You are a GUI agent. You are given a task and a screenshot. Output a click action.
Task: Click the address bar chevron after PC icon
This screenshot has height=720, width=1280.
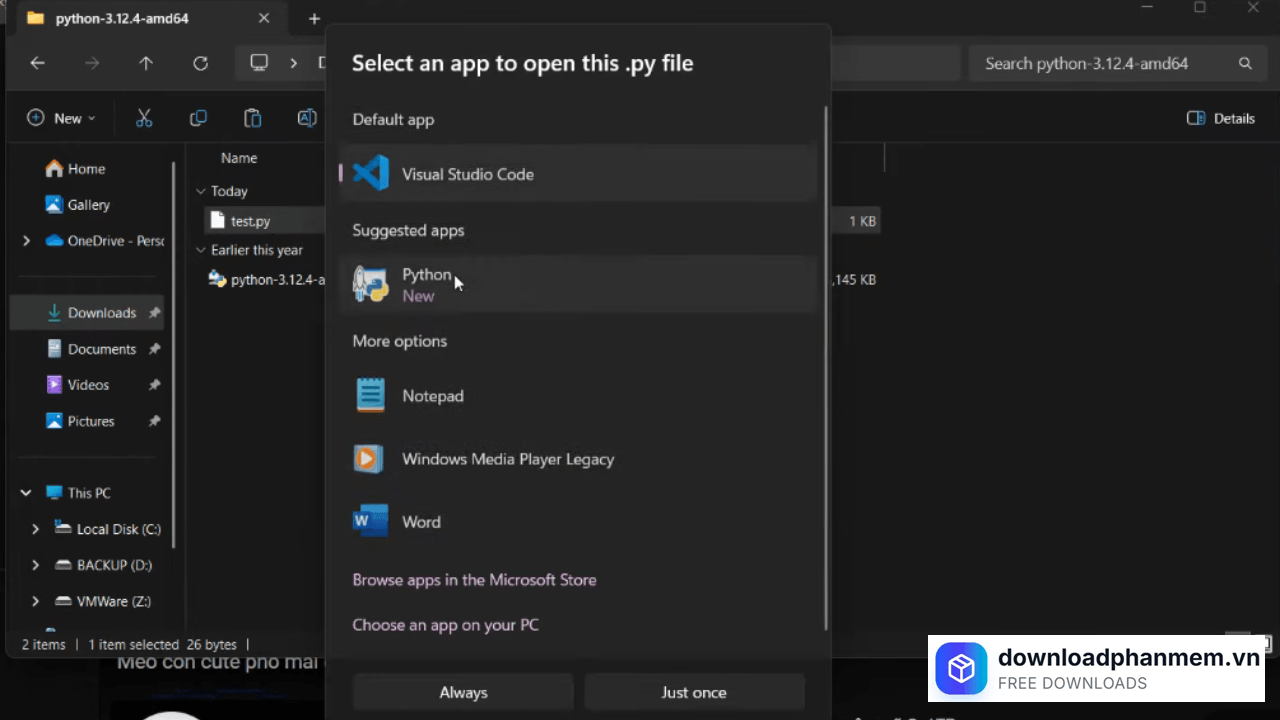coord(293,63)
